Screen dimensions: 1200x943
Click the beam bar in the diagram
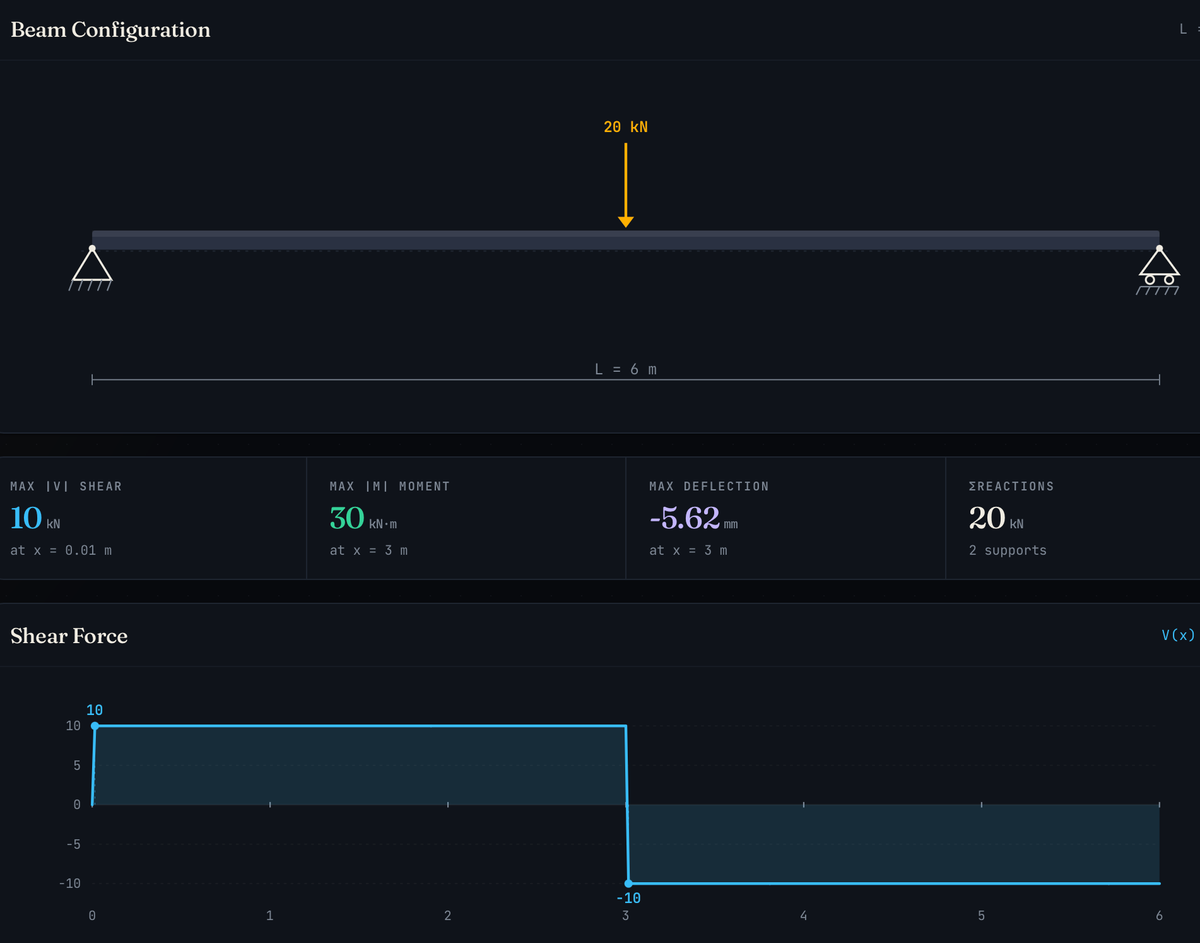tap(626, 240)
